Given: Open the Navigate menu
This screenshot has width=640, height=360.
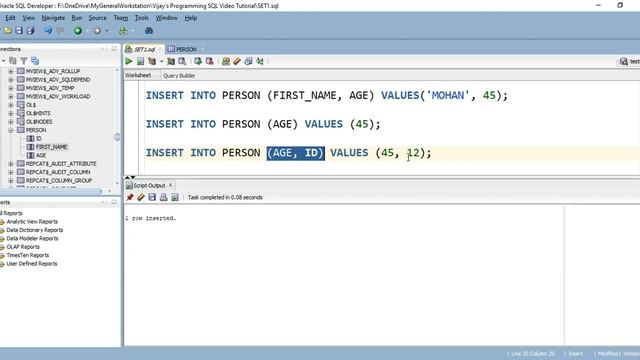Looking at the screenshot, I should click(53, 18).
